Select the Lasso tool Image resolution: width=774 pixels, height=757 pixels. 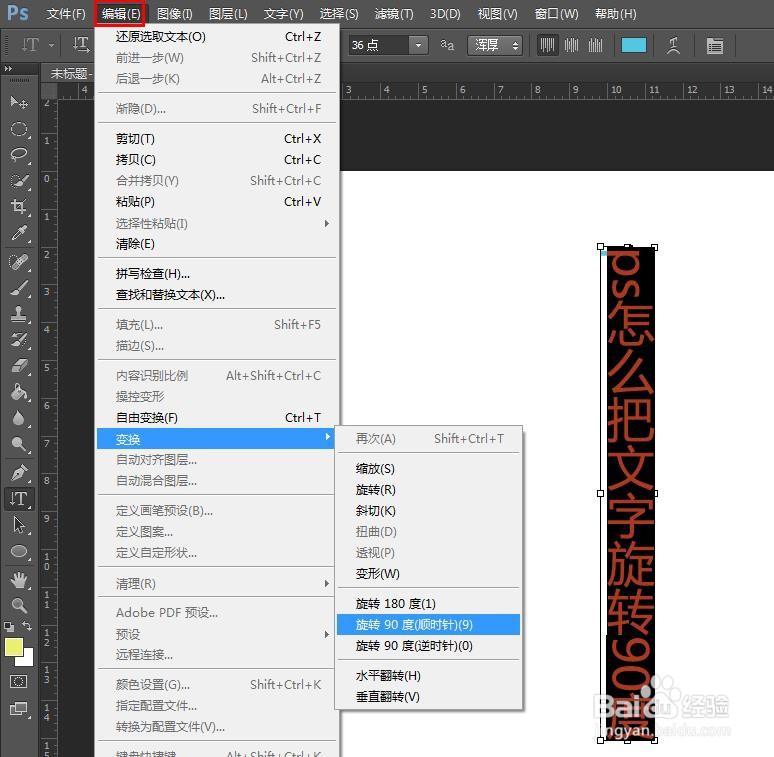(19, 154)
